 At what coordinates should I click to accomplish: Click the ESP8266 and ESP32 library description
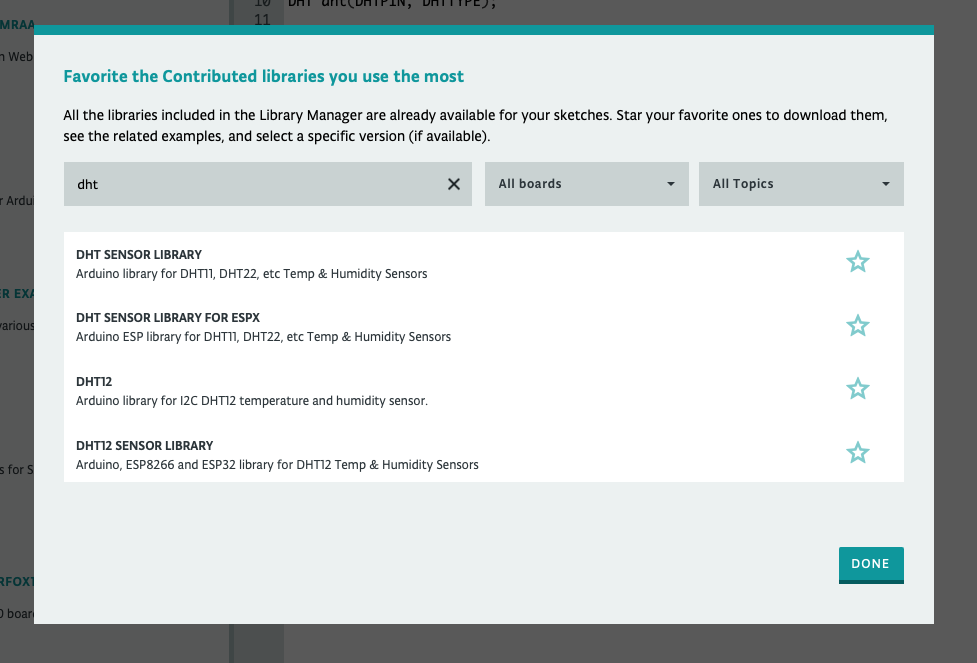point(277,465)
